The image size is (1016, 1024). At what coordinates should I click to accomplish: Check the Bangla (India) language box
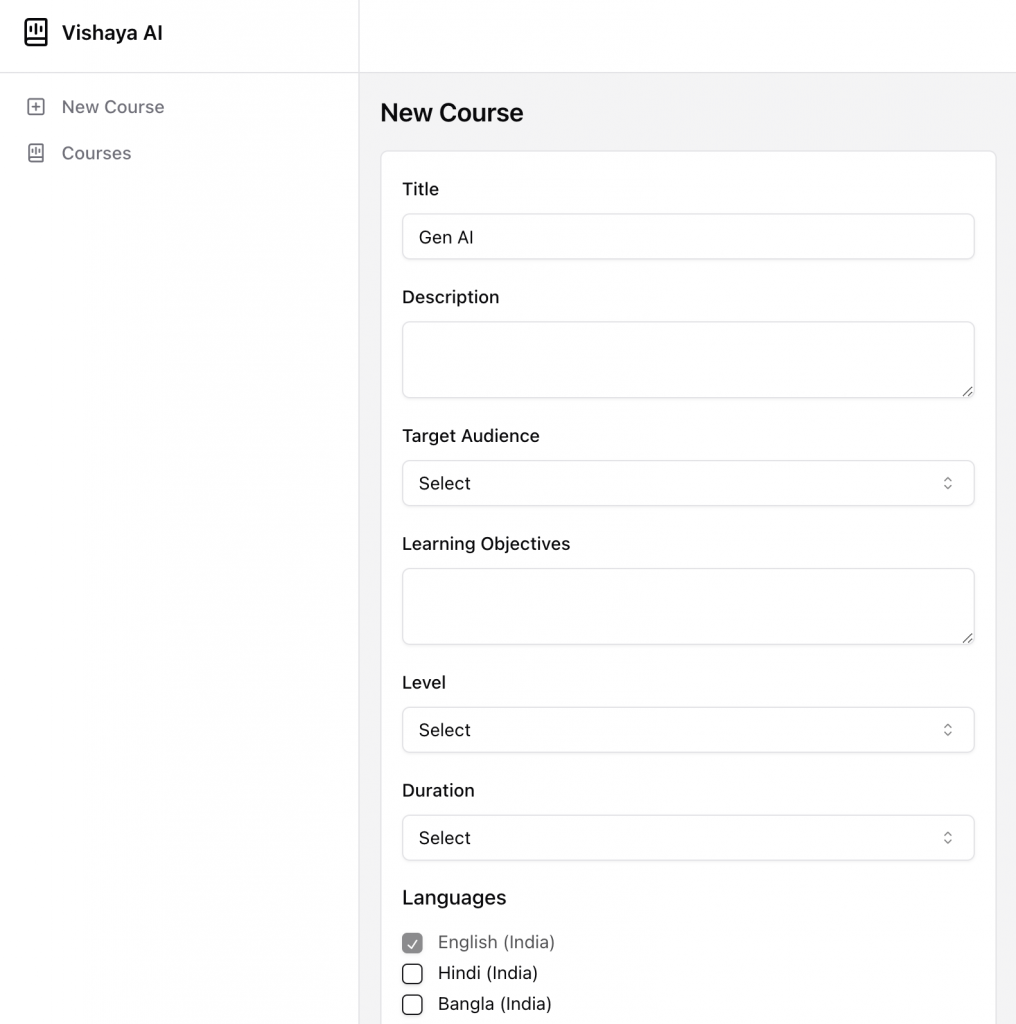click(x=412, y=1004)
